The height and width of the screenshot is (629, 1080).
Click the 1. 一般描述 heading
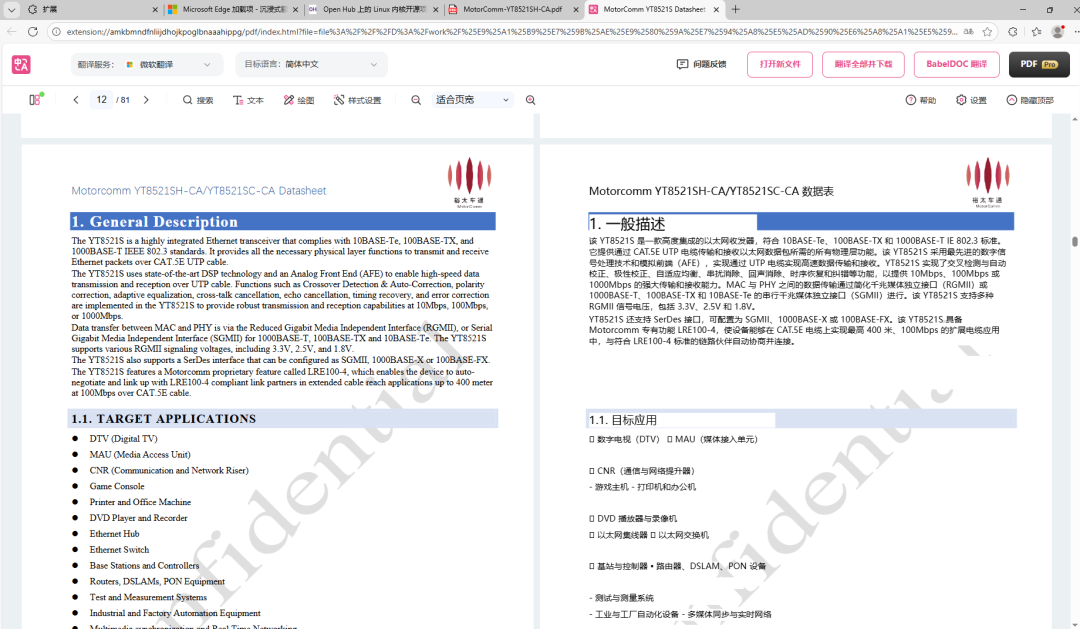pos(627,224)
